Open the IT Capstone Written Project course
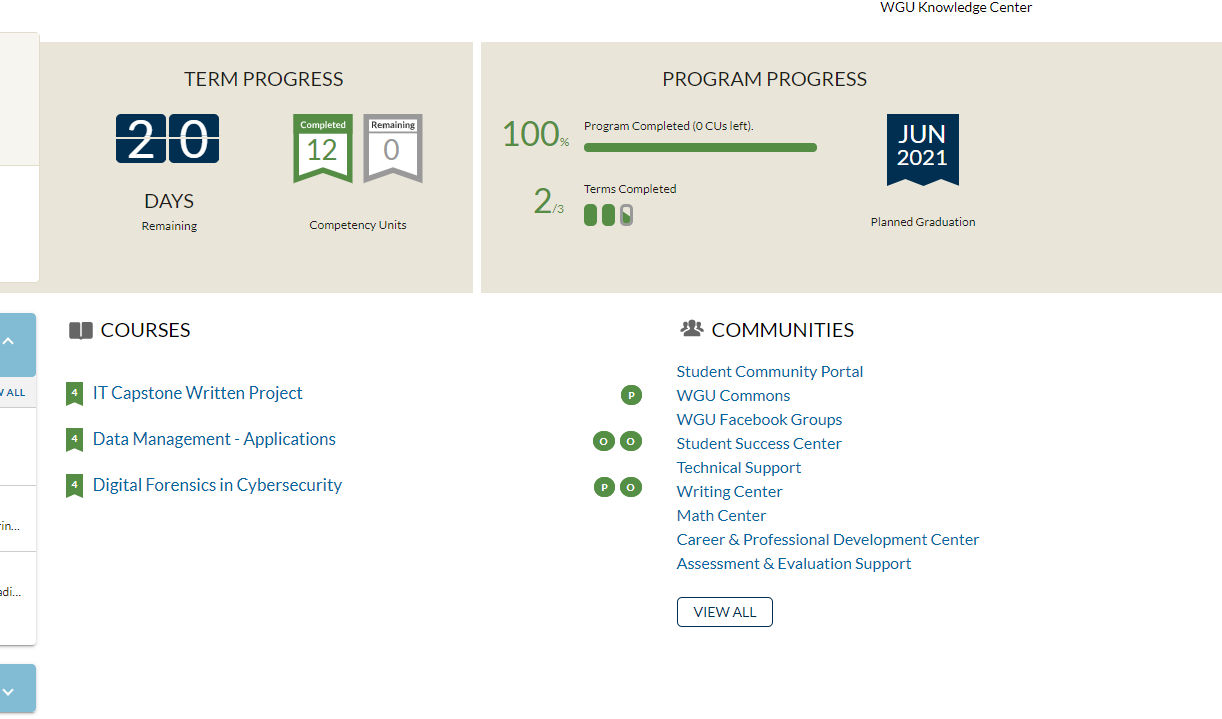This screenshot has height=719, width=1222. [x=197, y=393]
